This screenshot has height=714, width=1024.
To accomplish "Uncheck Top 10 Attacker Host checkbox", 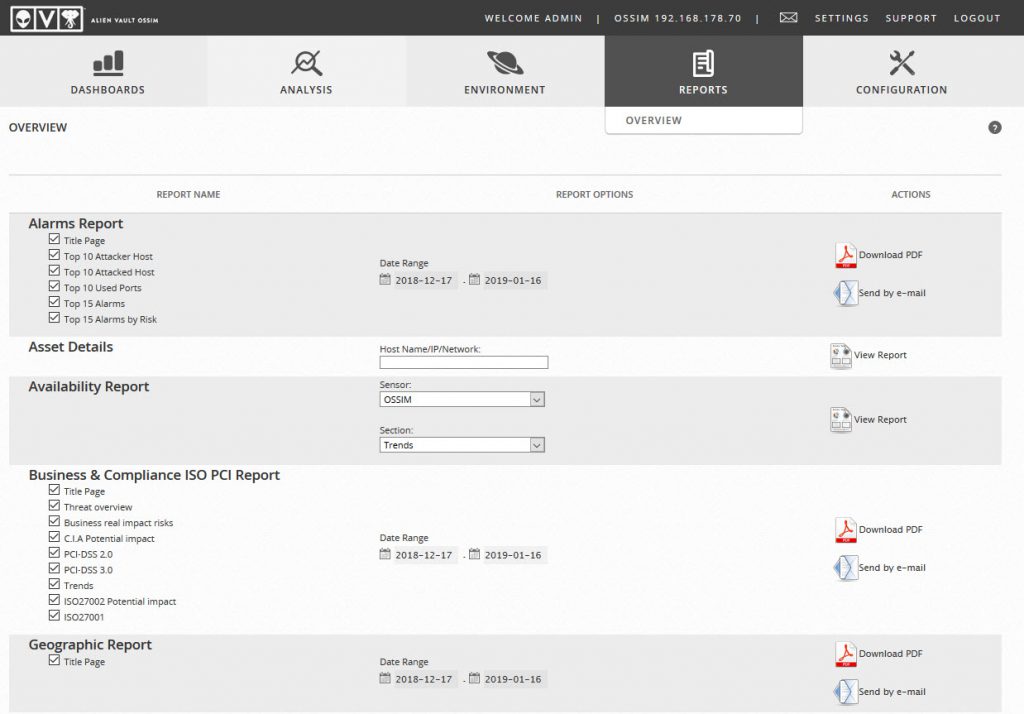I will (x=54, y=256).
